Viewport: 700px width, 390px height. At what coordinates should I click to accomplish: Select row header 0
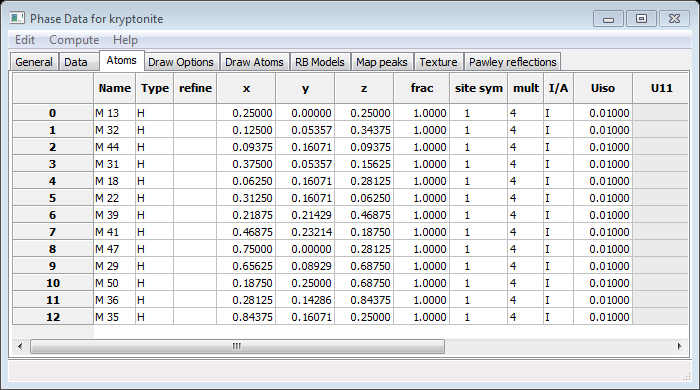tap(53, 113)
